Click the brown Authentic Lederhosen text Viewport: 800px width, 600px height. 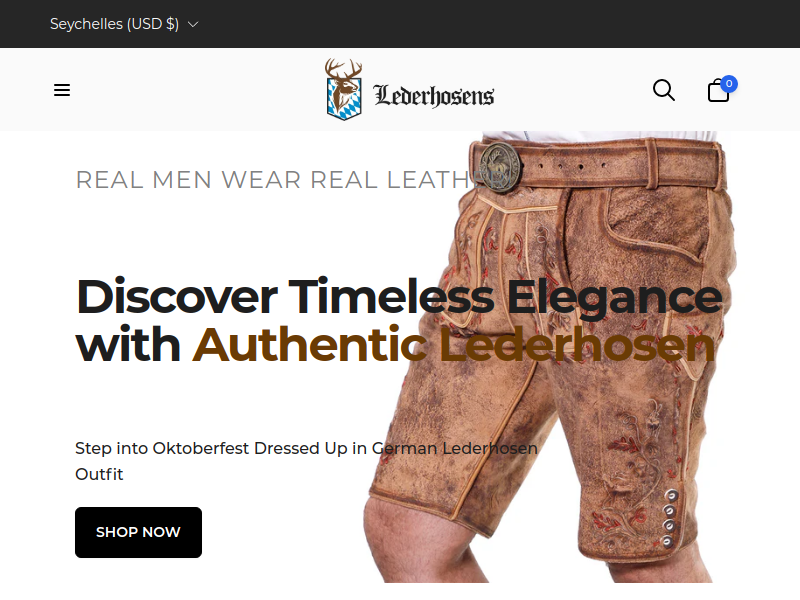tap(454, 345)
